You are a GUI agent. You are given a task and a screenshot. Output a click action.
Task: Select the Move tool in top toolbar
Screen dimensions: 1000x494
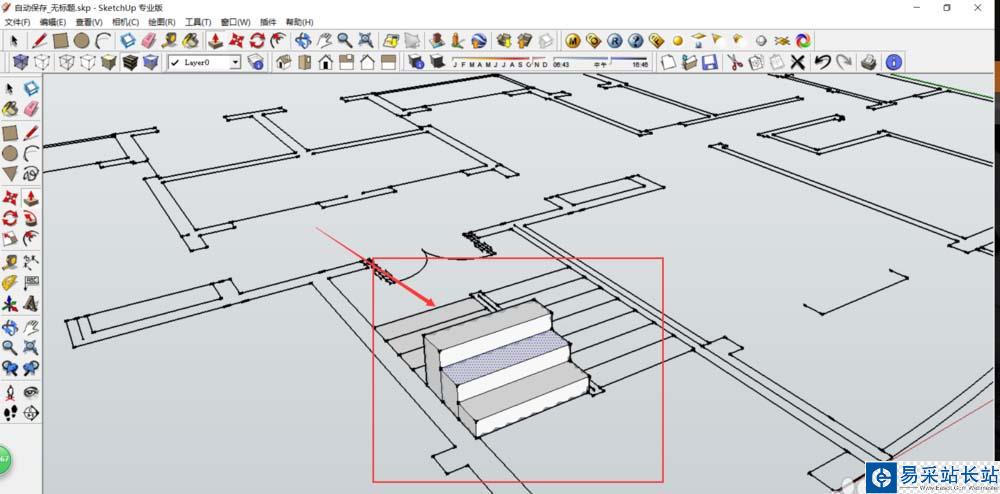pyautogui.click(x=237, y=41)
